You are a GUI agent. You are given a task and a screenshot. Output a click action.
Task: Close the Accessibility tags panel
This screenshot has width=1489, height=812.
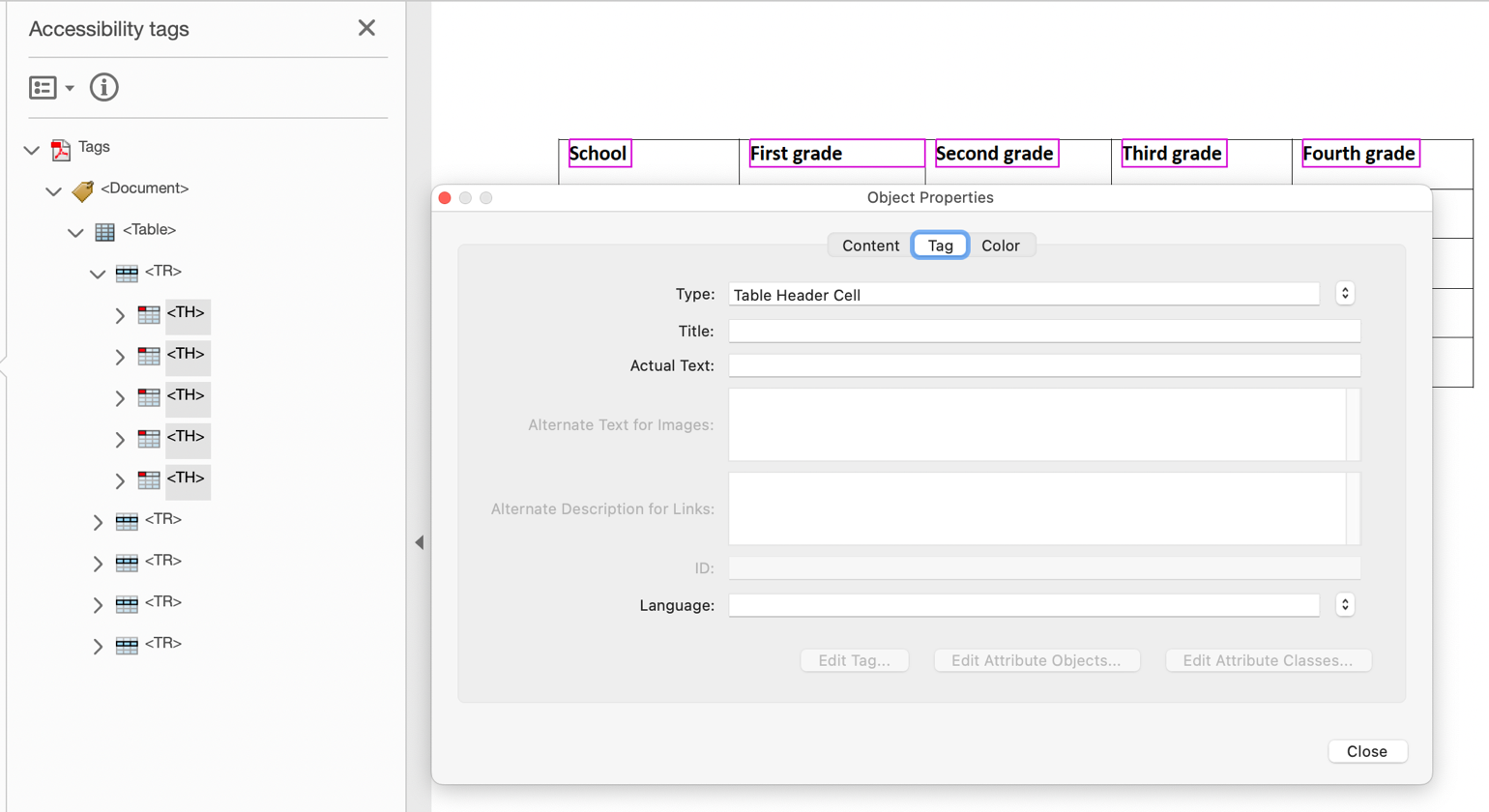pos(365,28)
